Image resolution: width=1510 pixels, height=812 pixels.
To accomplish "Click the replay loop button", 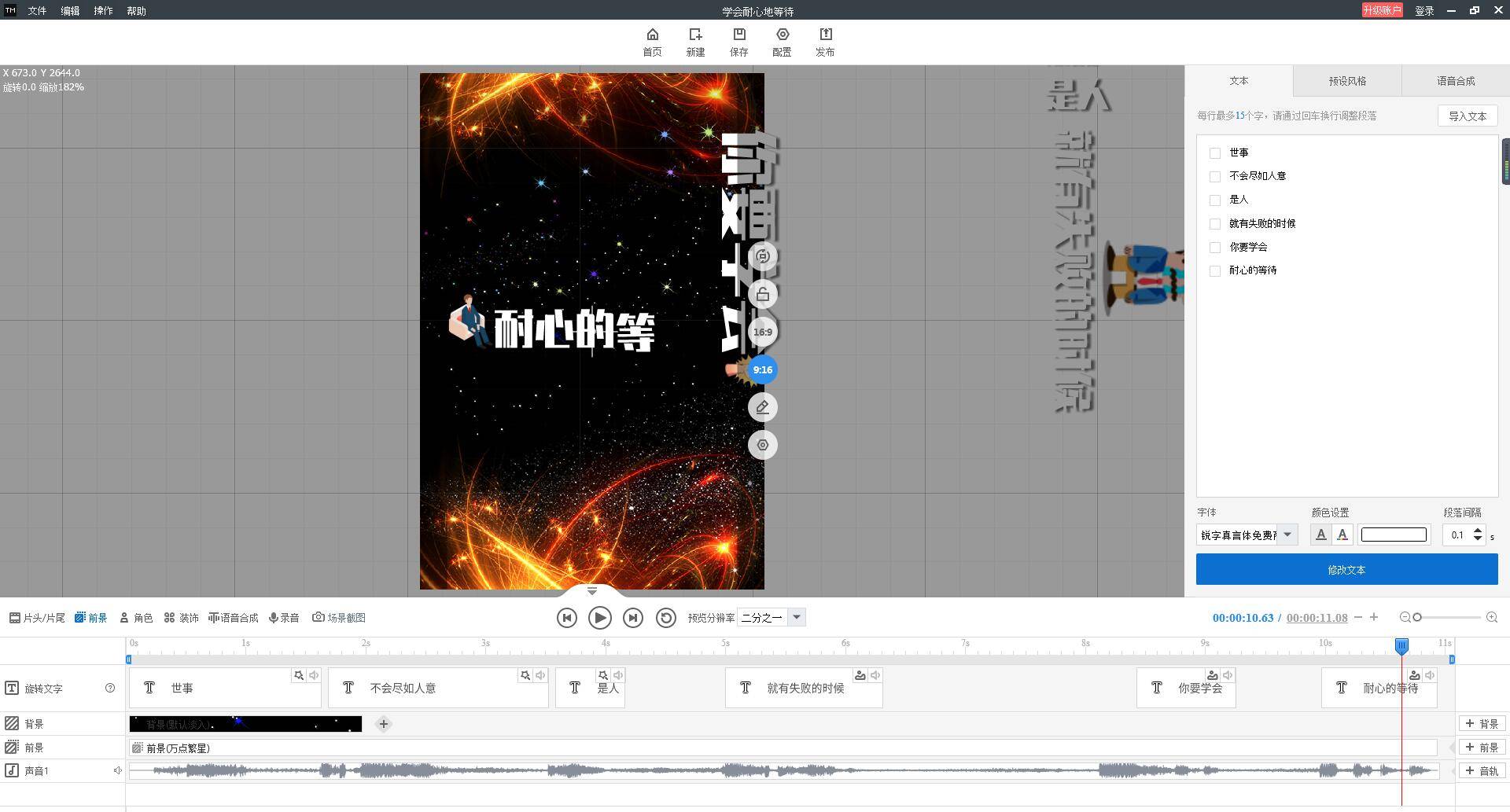I will point(666,618).
